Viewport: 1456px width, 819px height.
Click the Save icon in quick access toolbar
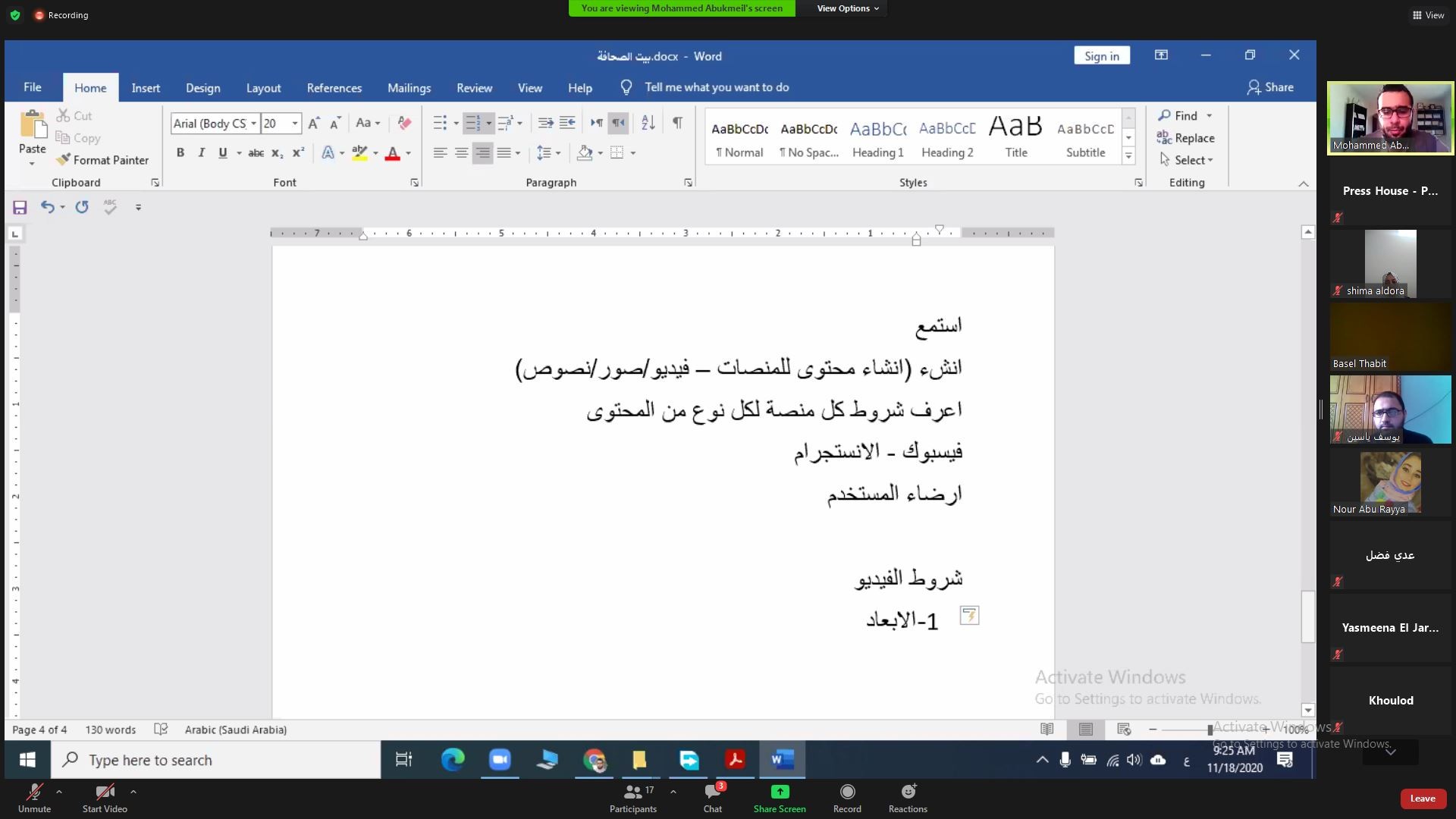20,207
